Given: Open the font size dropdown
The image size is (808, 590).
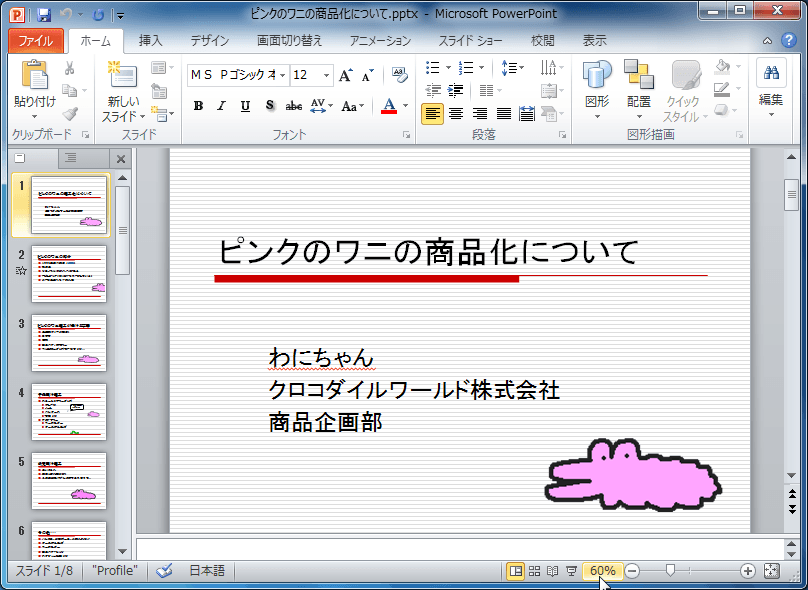Looking at the screenshot, I should tap(326, 75).
